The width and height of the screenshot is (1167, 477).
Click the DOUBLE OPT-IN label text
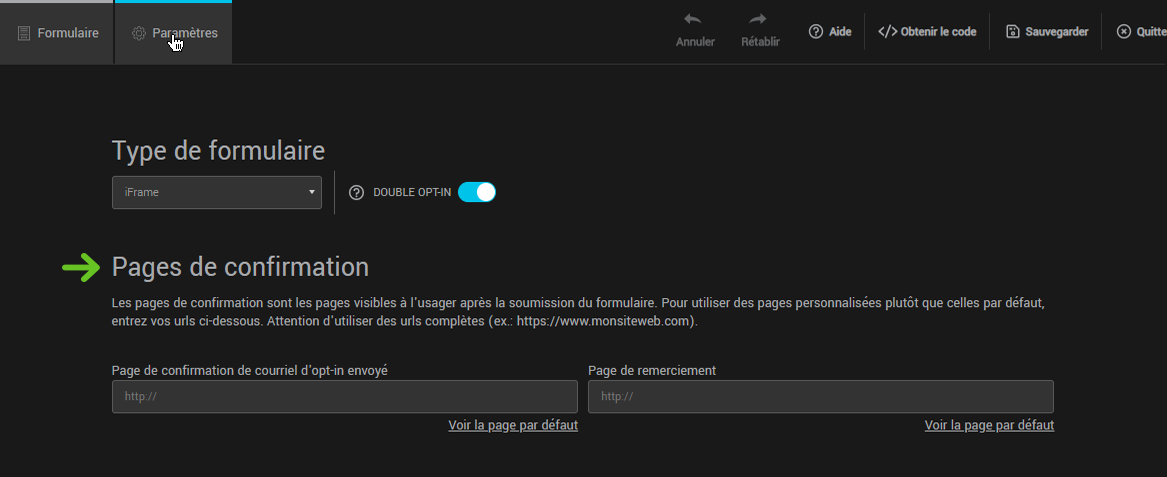tap(412, 193)
